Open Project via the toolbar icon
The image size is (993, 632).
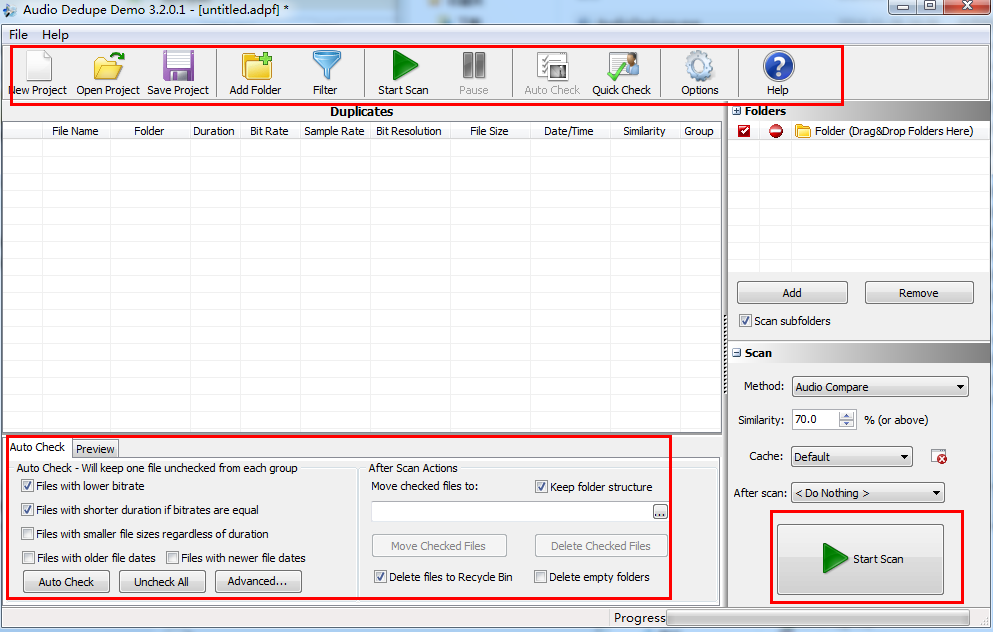click(108, 73)
